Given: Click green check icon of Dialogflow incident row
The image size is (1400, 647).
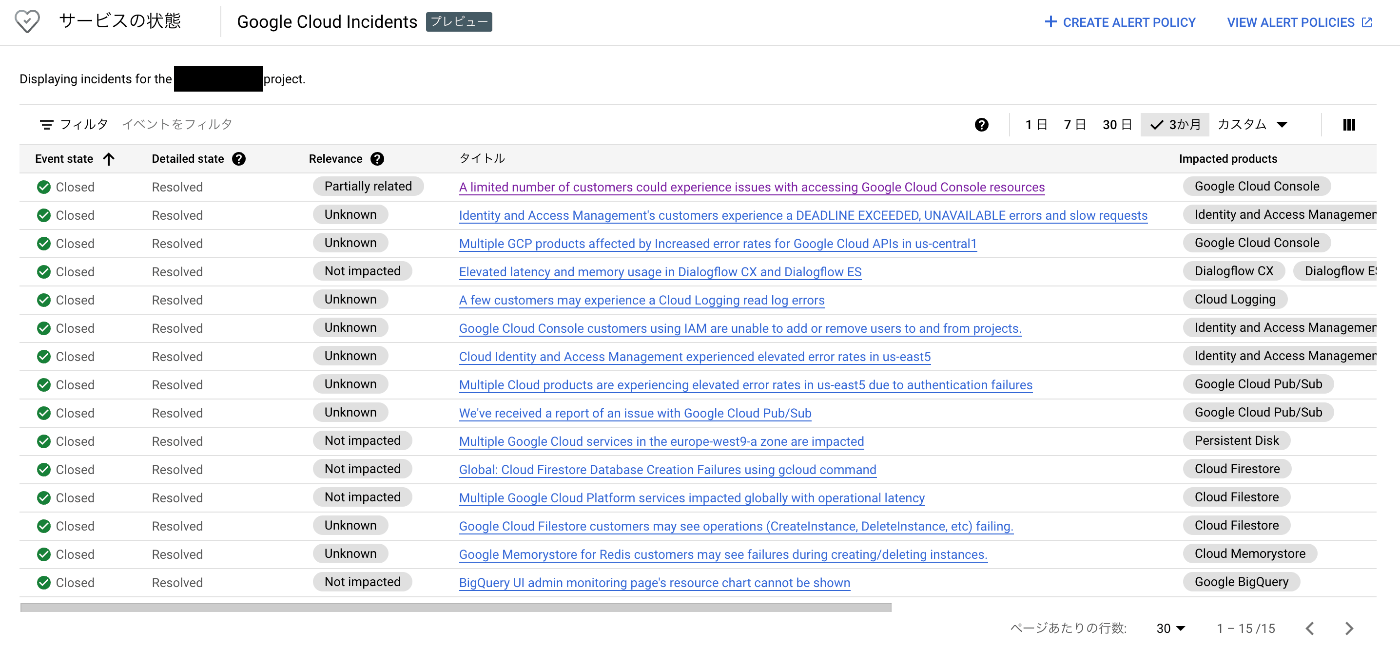Looking at the screenshot, I should (x=43, y=272).
